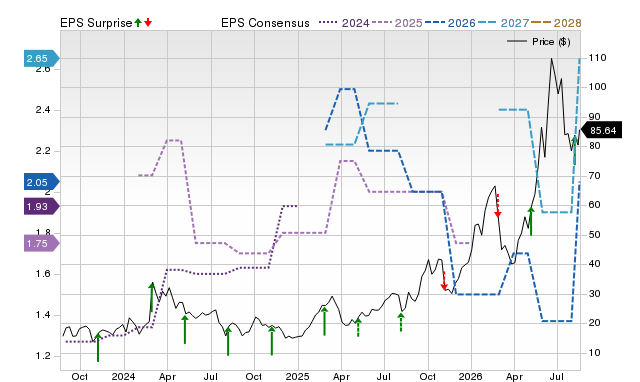
Task: Click the 2026 label on the time axis
Action: click(471, 376)
